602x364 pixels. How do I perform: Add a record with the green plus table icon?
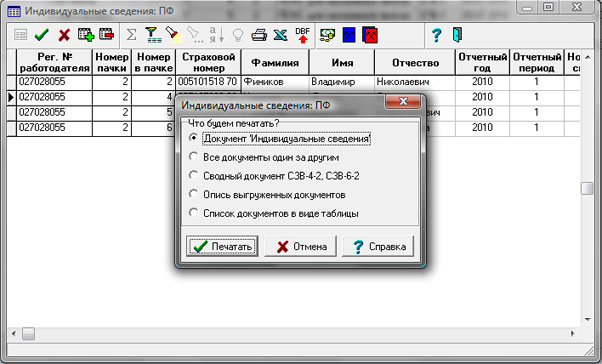click(x=86, y=35)
